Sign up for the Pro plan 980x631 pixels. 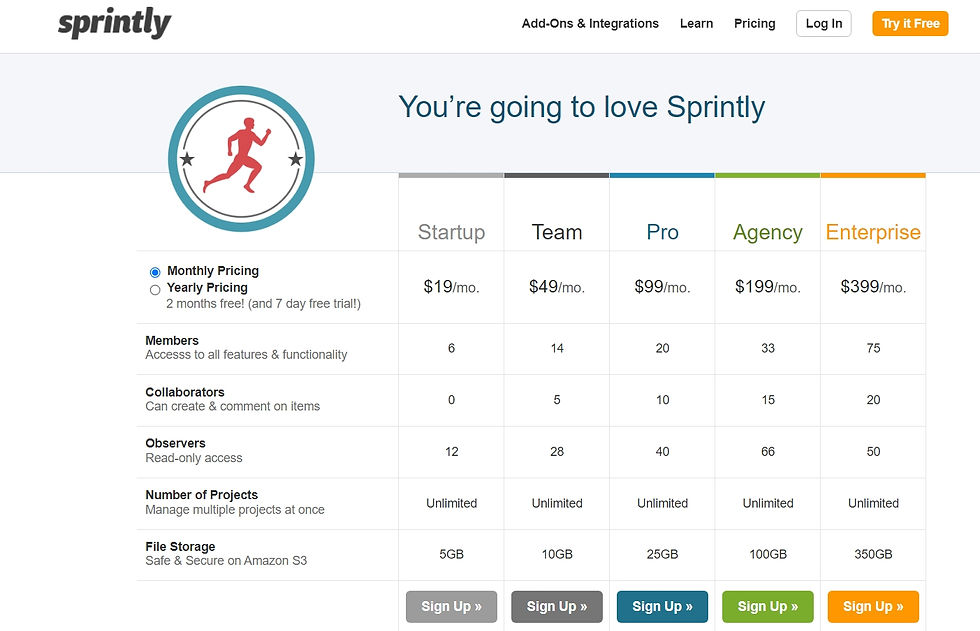click(x=662, y=607)
